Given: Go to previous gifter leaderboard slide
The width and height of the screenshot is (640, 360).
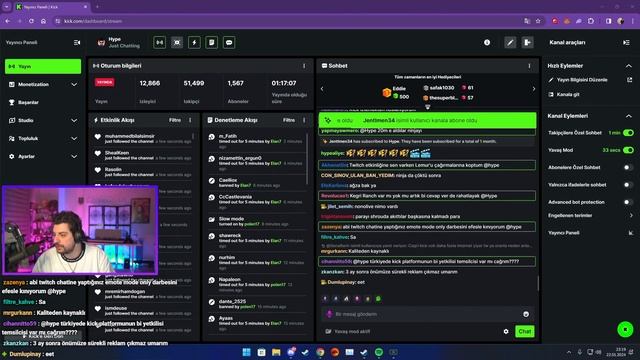Looking at the screenshot, I should point(322,89).
